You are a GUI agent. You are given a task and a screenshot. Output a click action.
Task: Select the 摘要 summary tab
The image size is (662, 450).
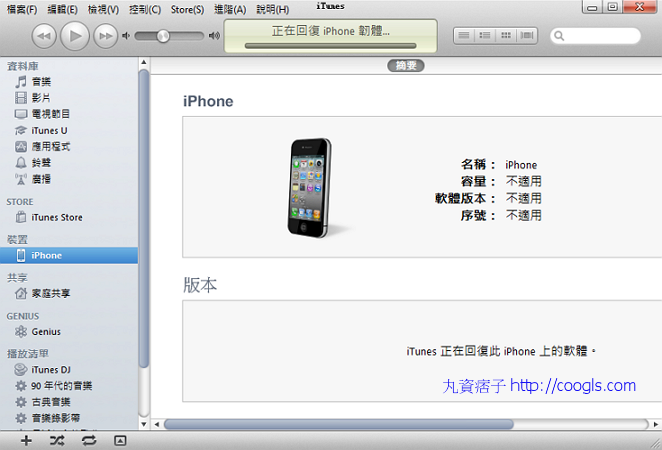(406, 65)
